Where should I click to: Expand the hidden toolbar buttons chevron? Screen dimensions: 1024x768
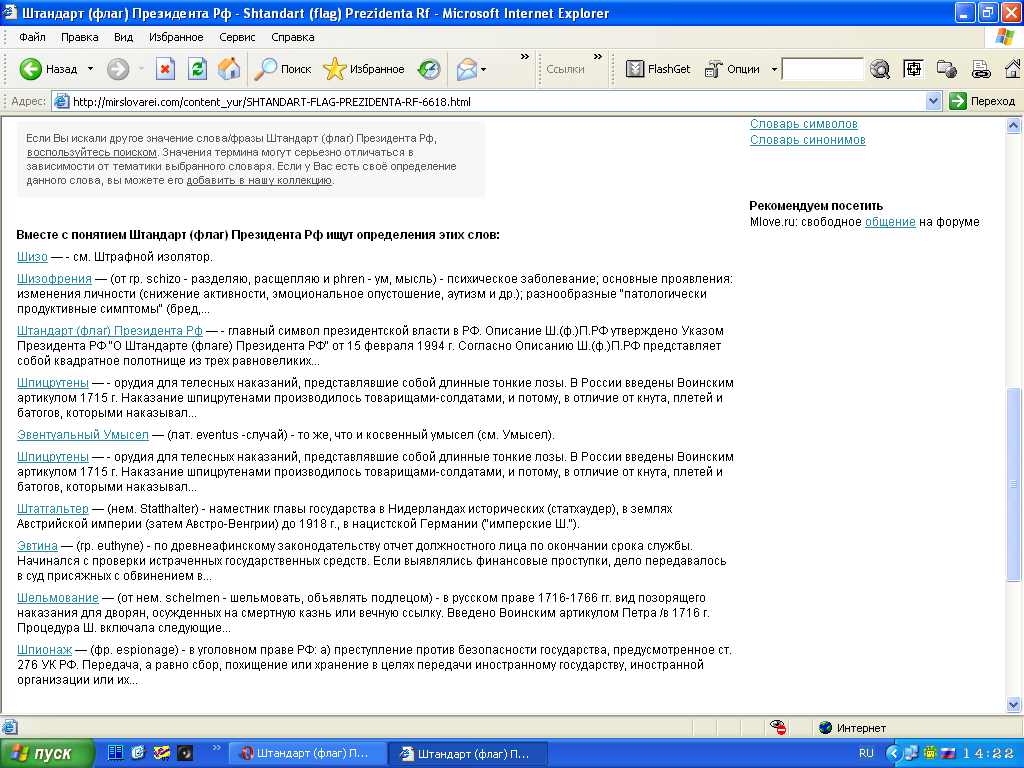(x=524, y=57)
